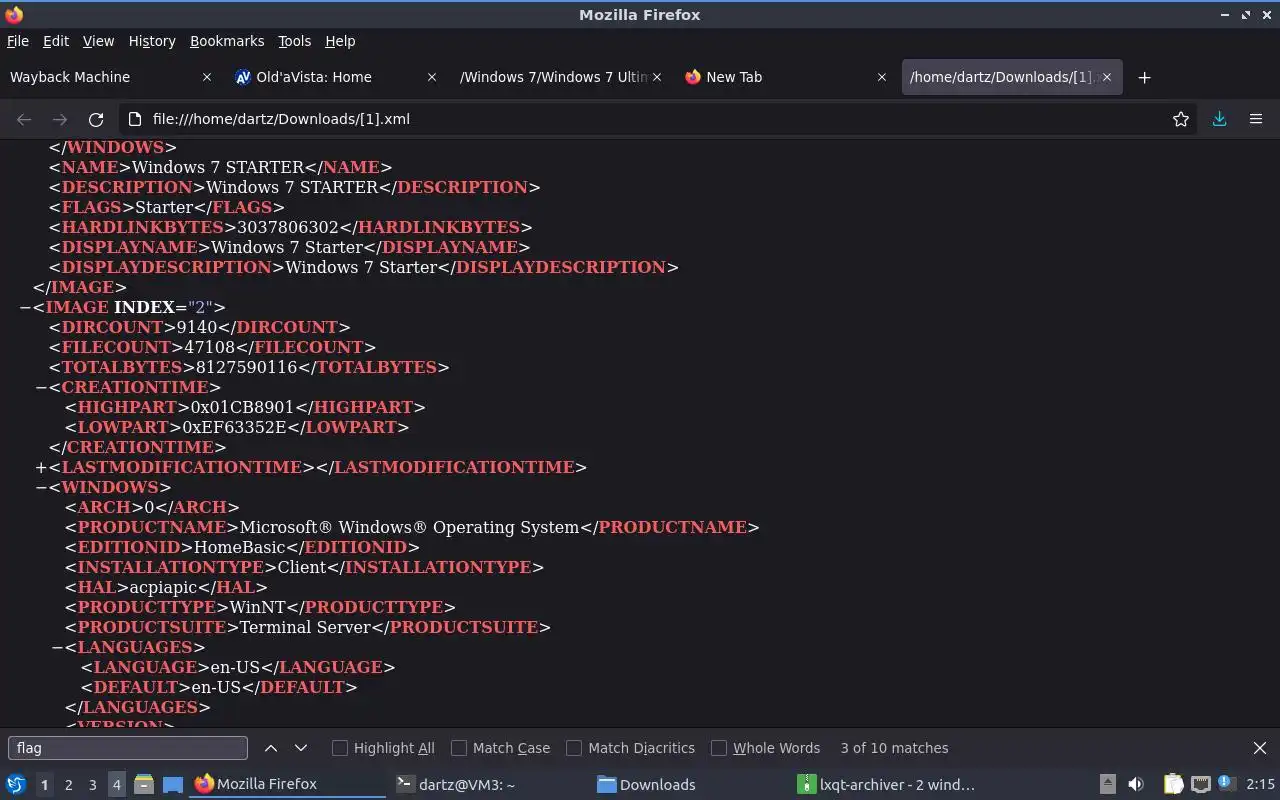Open the Help menu
This screenshot has width=1280, height=800.
[x=340, y=41]
